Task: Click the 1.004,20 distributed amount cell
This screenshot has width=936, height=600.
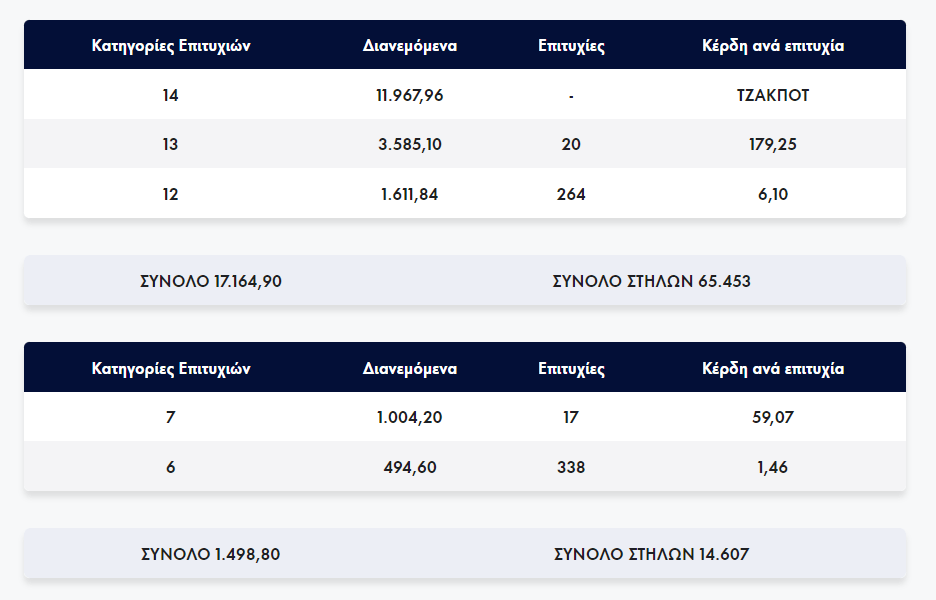Action: [410, 417]
